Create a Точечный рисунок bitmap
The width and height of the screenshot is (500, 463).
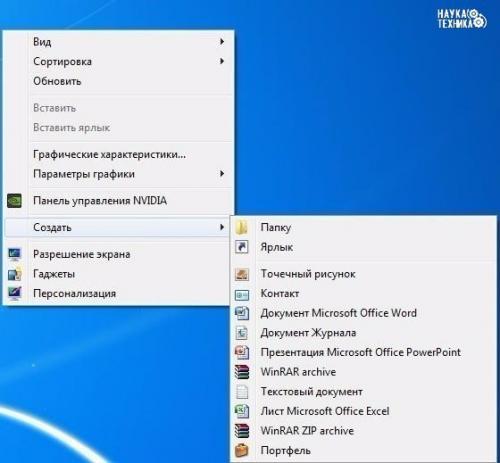tap(363, 274)
